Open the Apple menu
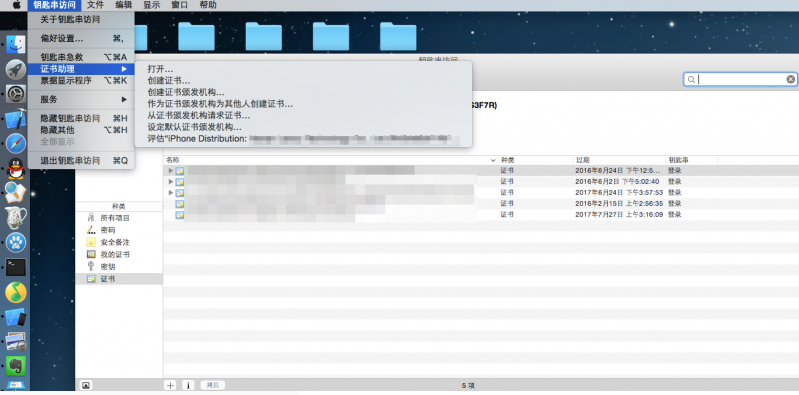The width and height of the screenshot is (799, 395). click(x=16, y=5)
